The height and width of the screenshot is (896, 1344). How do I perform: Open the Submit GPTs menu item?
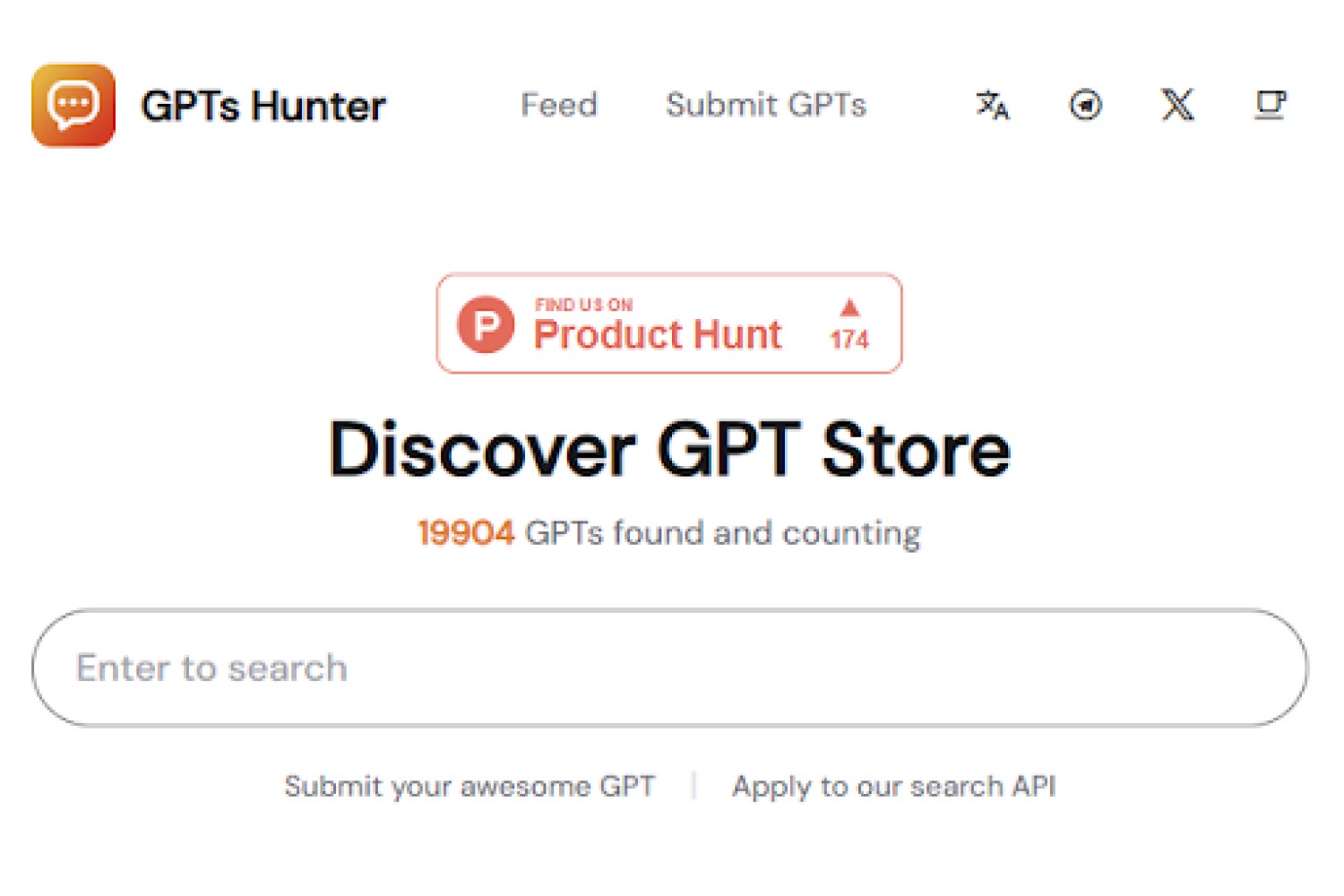pyautogui.click(x=766, y=105)
